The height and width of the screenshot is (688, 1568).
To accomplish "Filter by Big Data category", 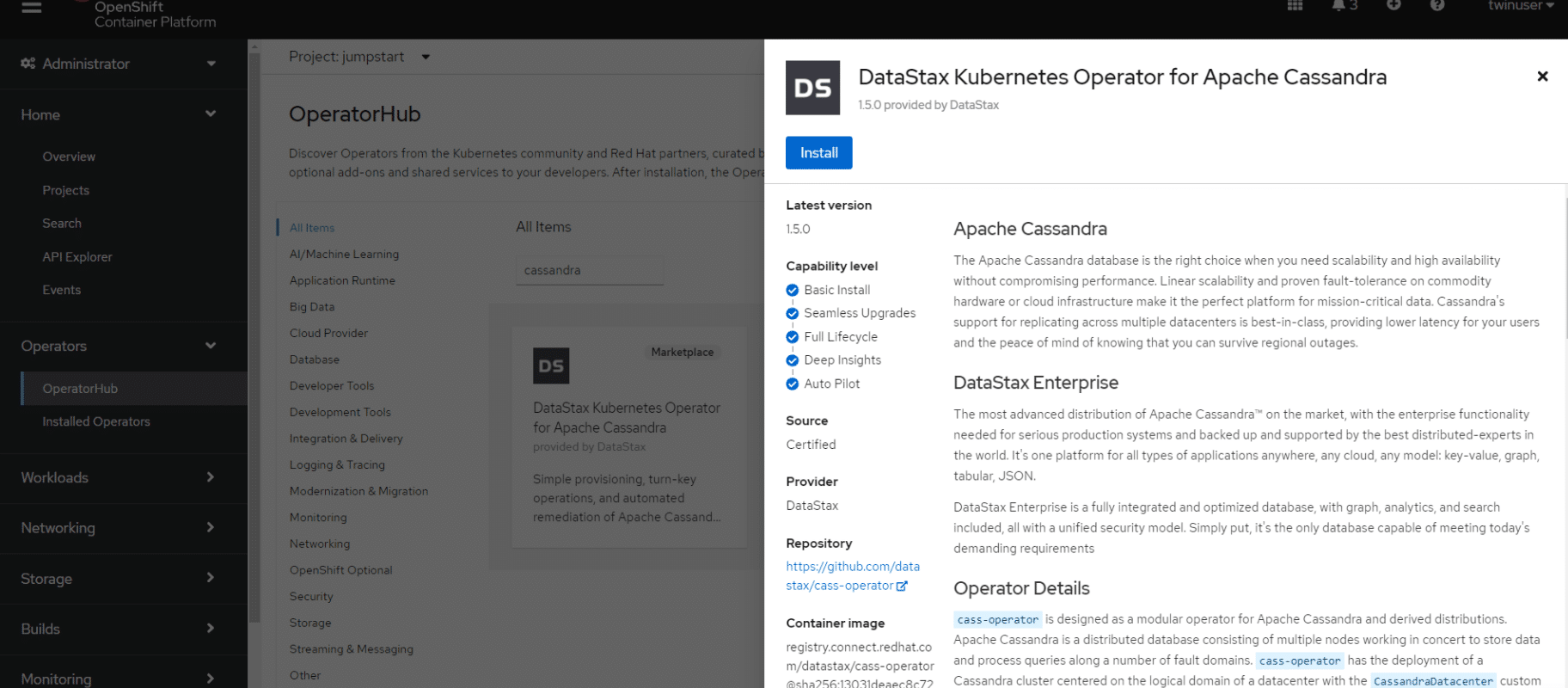I will [x=312, y=307].
